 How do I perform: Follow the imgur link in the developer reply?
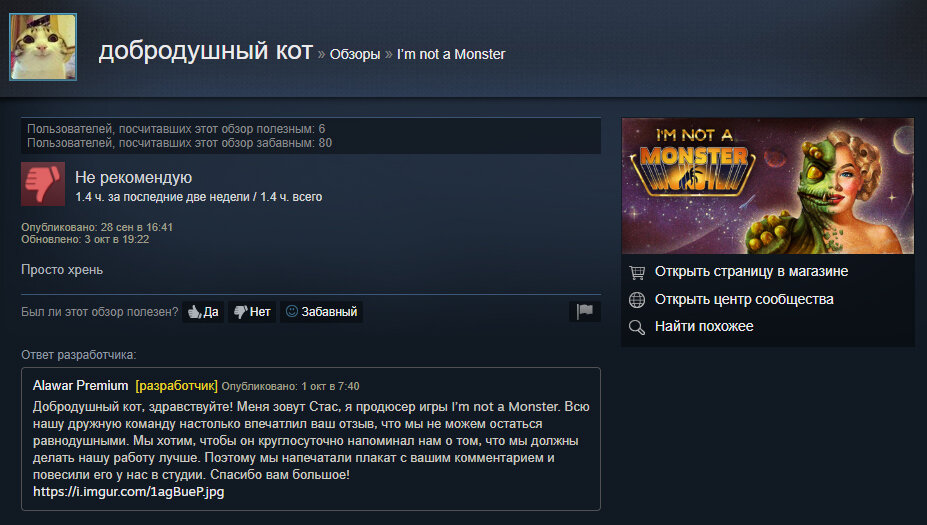[x=128, y=491]
